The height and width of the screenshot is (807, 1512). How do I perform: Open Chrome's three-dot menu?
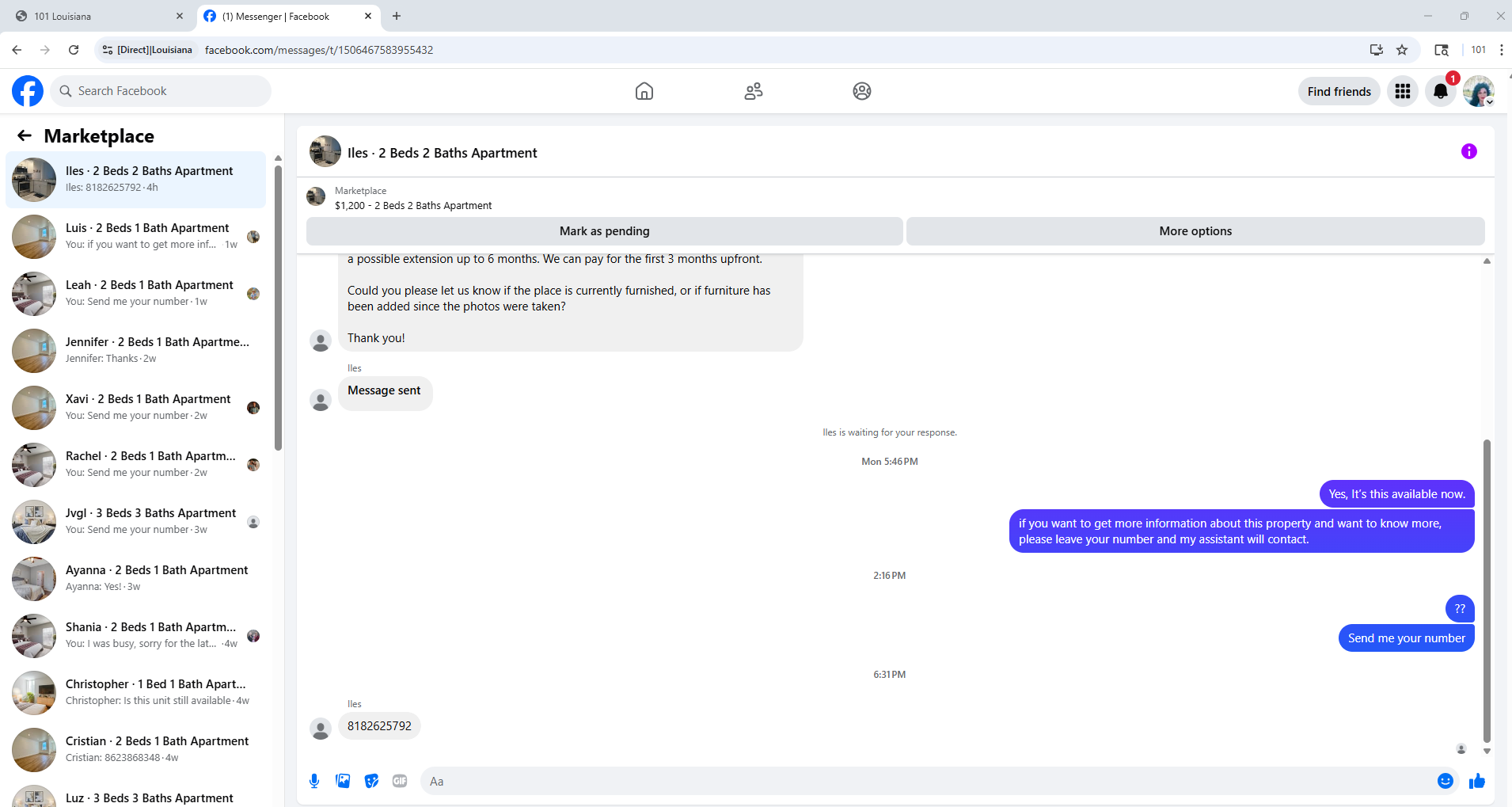click(x=1501, y=50)
